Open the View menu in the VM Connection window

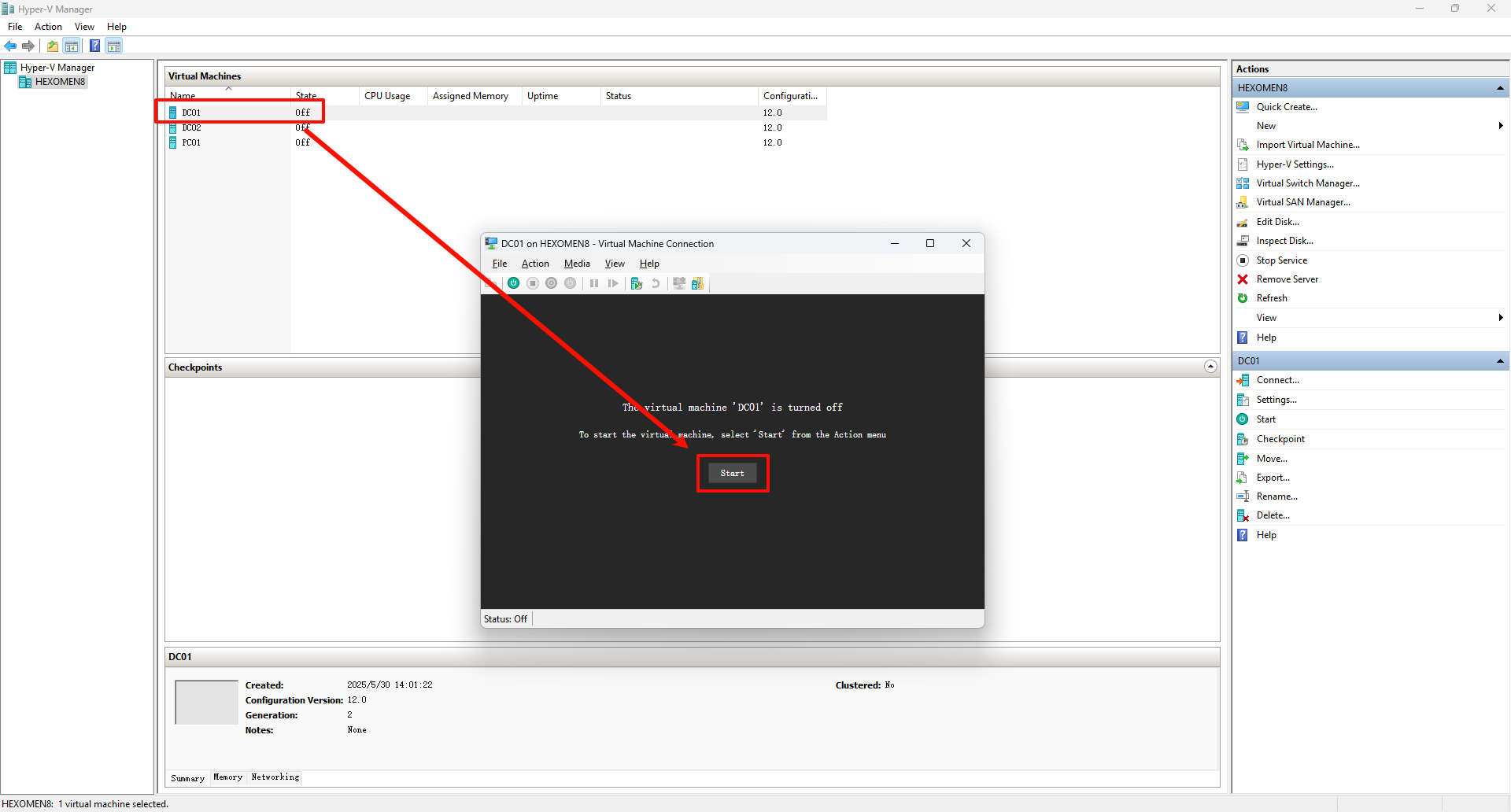click(x=615, y=264)
